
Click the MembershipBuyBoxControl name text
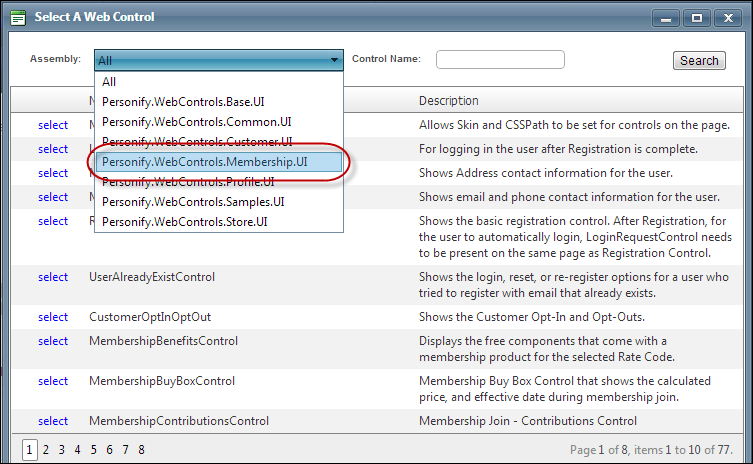(162, 381)
